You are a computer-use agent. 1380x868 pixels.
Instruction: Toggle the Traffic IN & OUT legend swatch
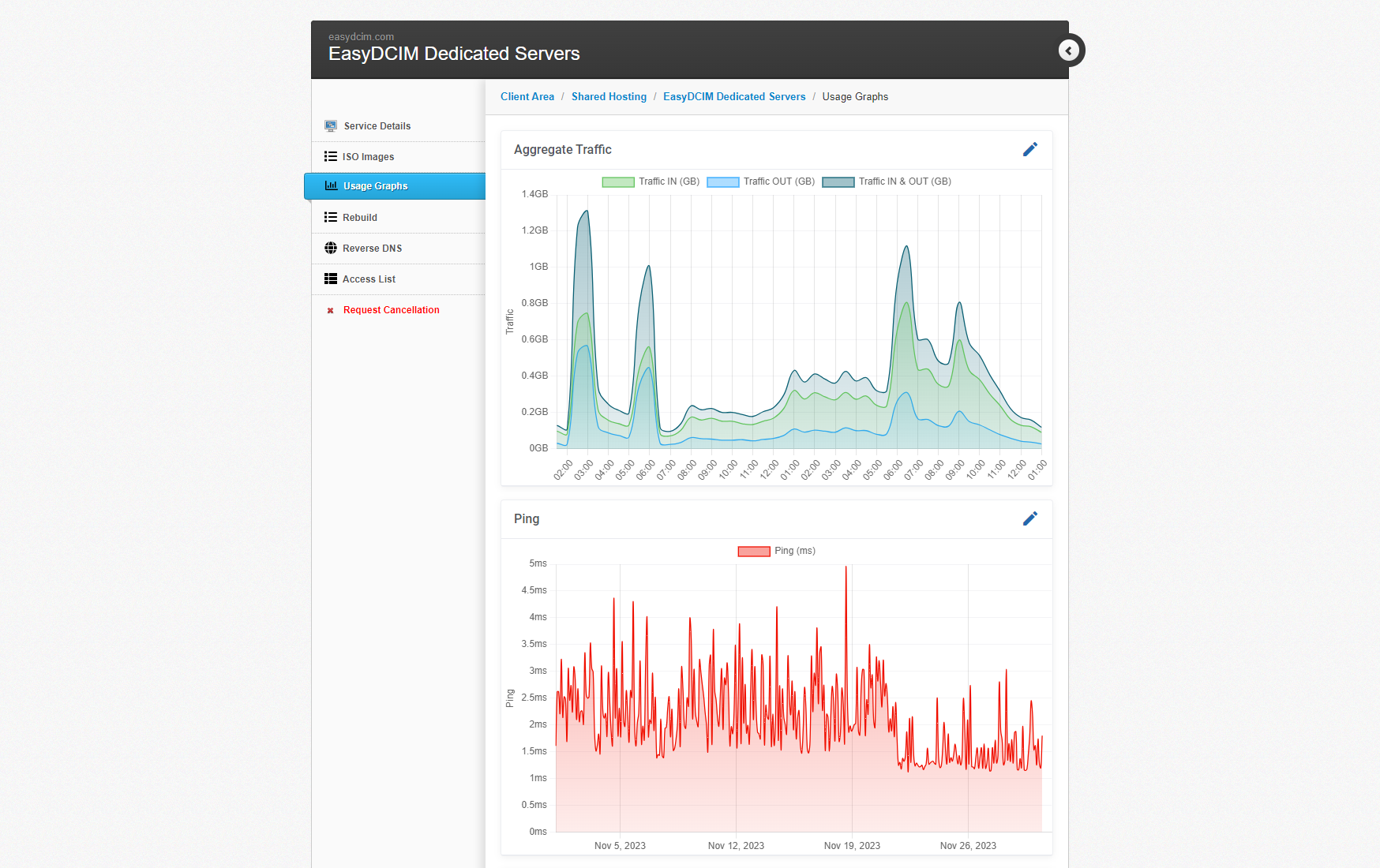838,181
